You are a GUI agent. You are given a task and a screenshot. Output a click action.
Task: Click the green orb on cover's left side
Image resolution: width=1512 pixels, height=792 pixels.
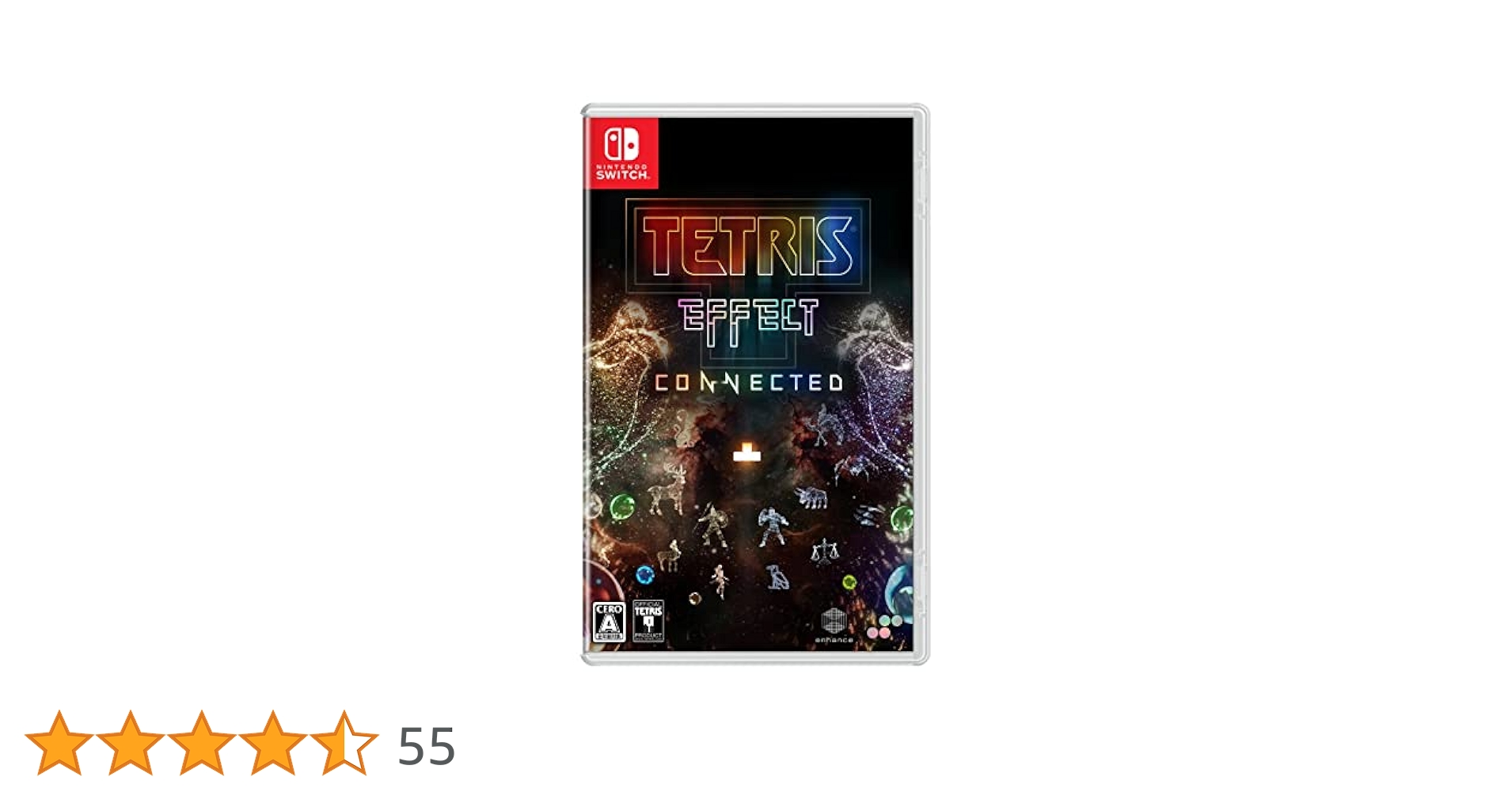click(x=622, y=506)
